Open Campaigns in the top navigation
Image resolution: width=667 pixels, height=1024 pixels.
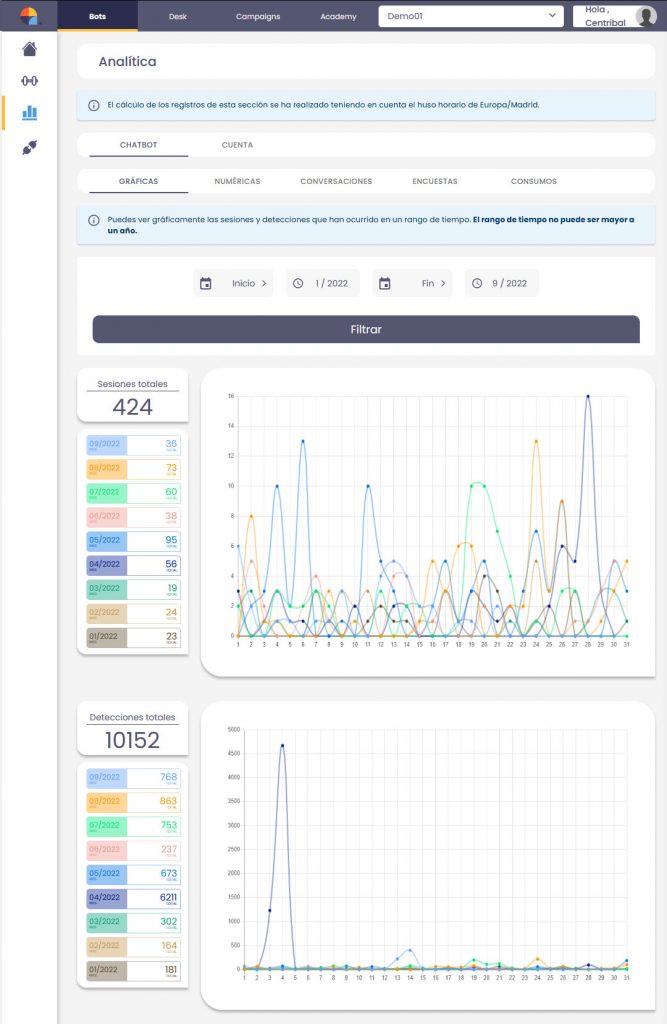coord(258,17)
